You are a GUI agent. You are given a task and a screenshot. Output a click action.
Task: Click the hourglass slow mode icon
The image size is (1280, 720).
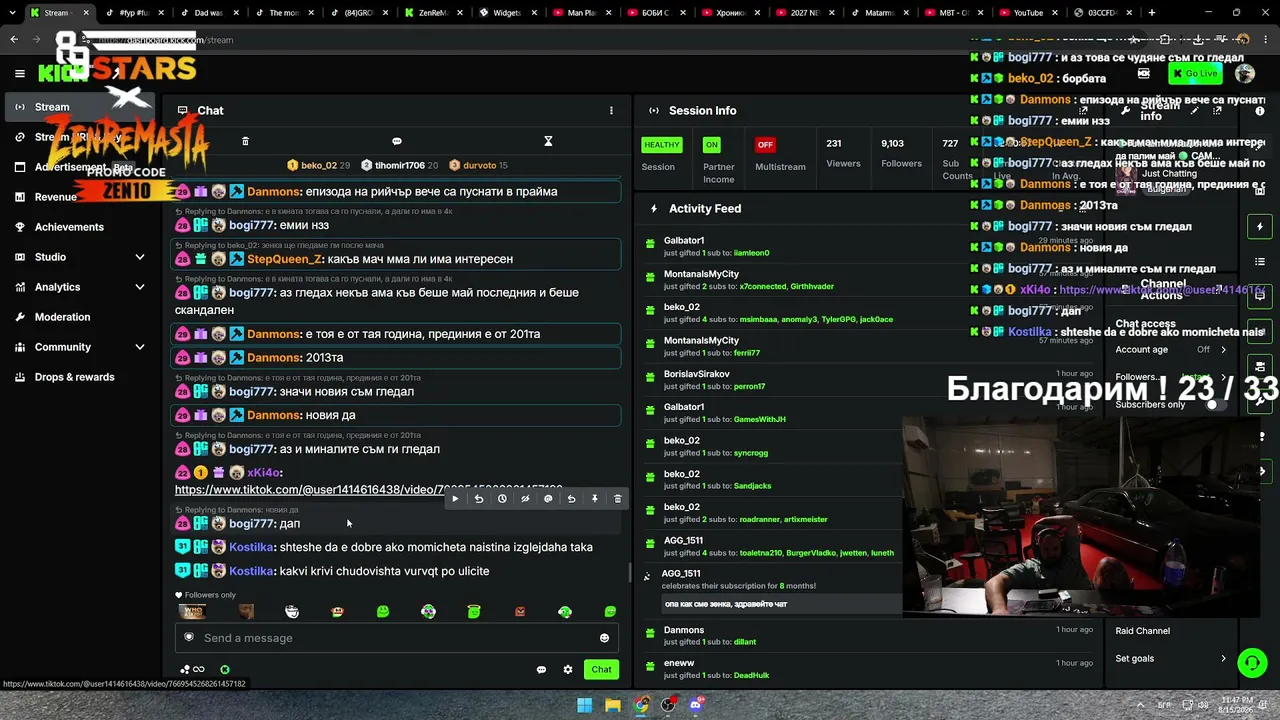[x=548, y=141]
